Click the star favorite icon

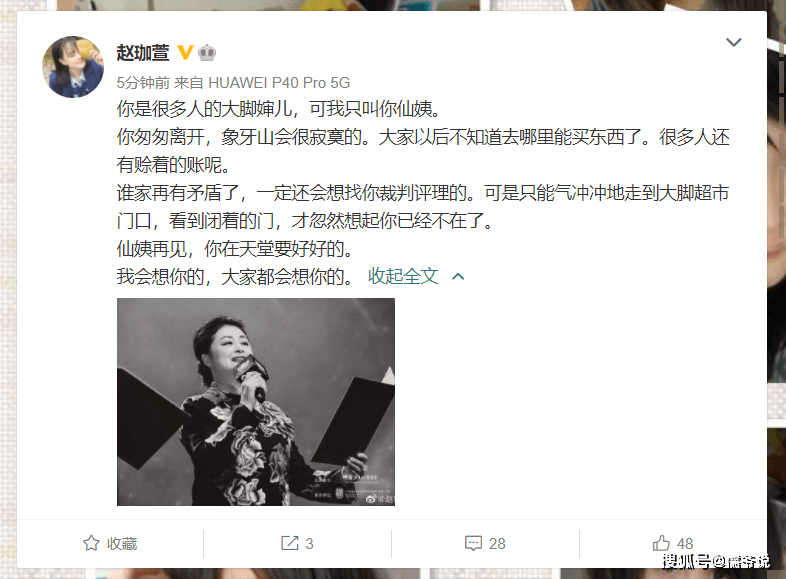(91, 543)
